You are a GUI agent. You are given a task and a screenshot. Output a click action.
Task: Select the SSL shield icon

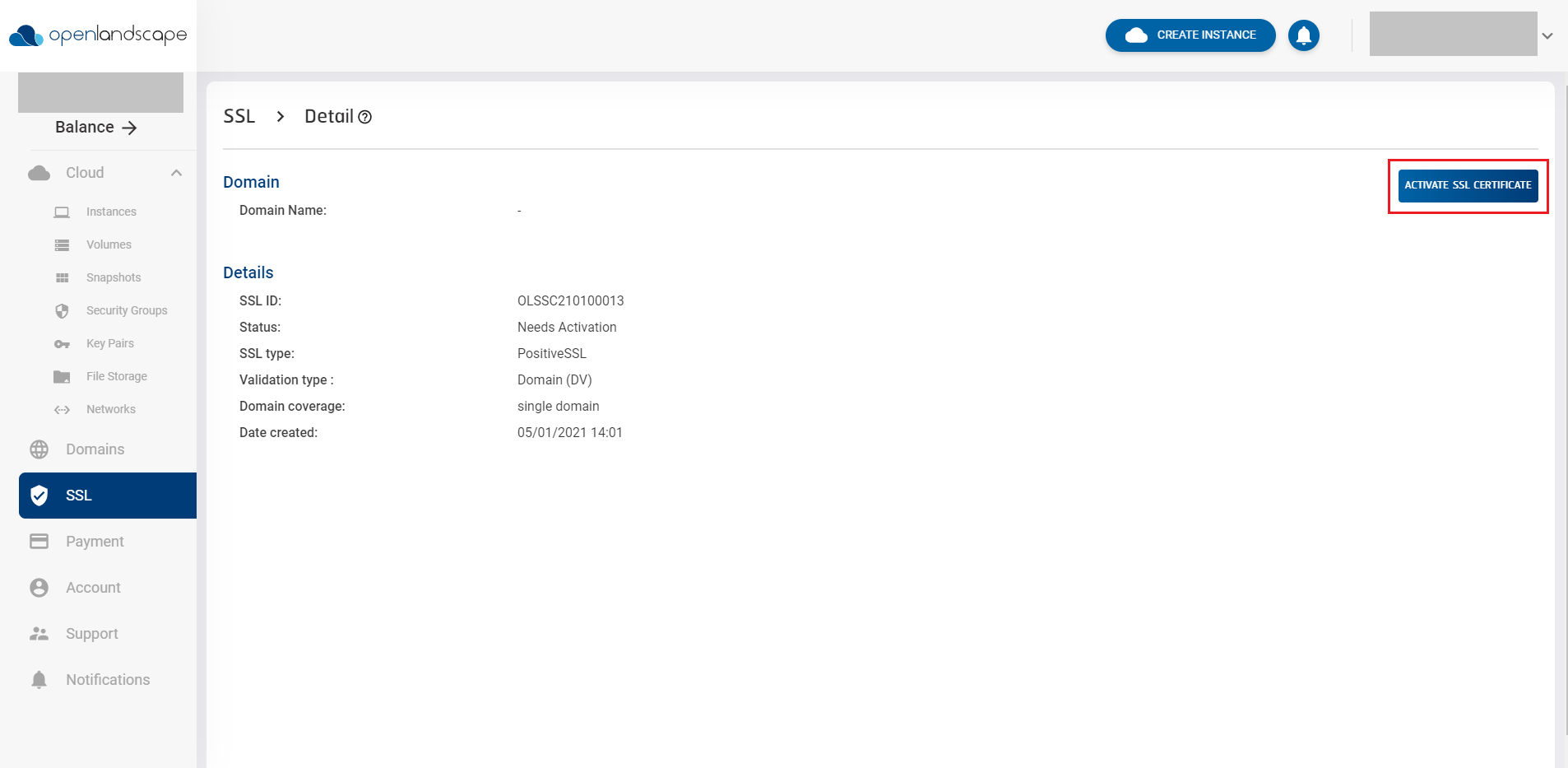39,495
